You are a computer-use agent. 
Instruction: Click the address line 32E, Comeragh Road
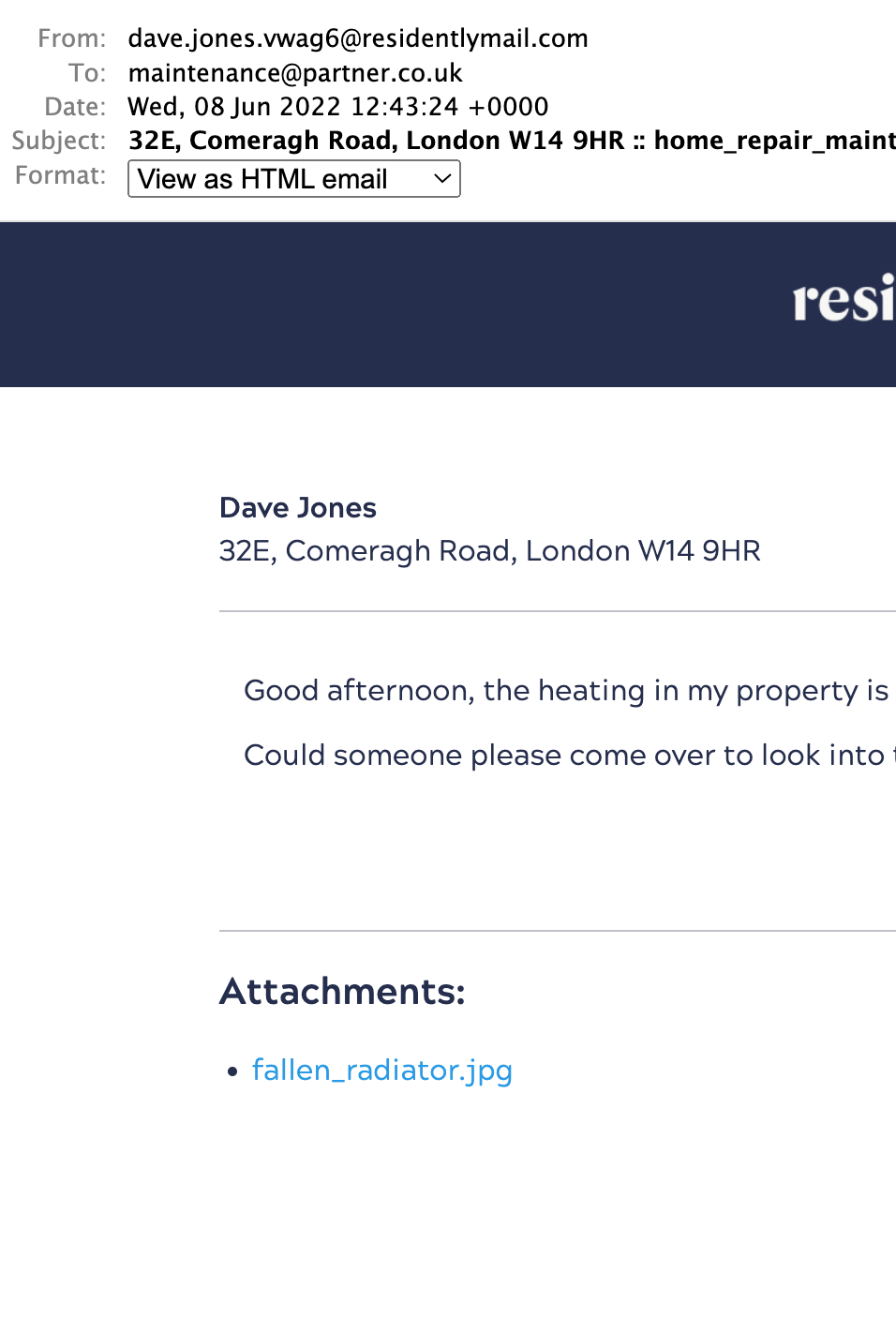(489, 550)
